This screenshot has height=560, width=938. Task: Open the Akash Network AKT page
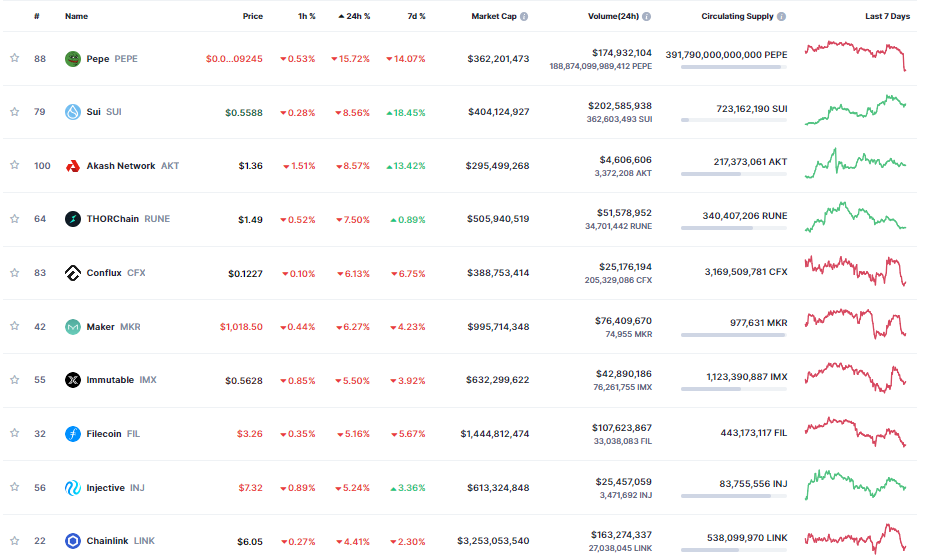[133, 166]
